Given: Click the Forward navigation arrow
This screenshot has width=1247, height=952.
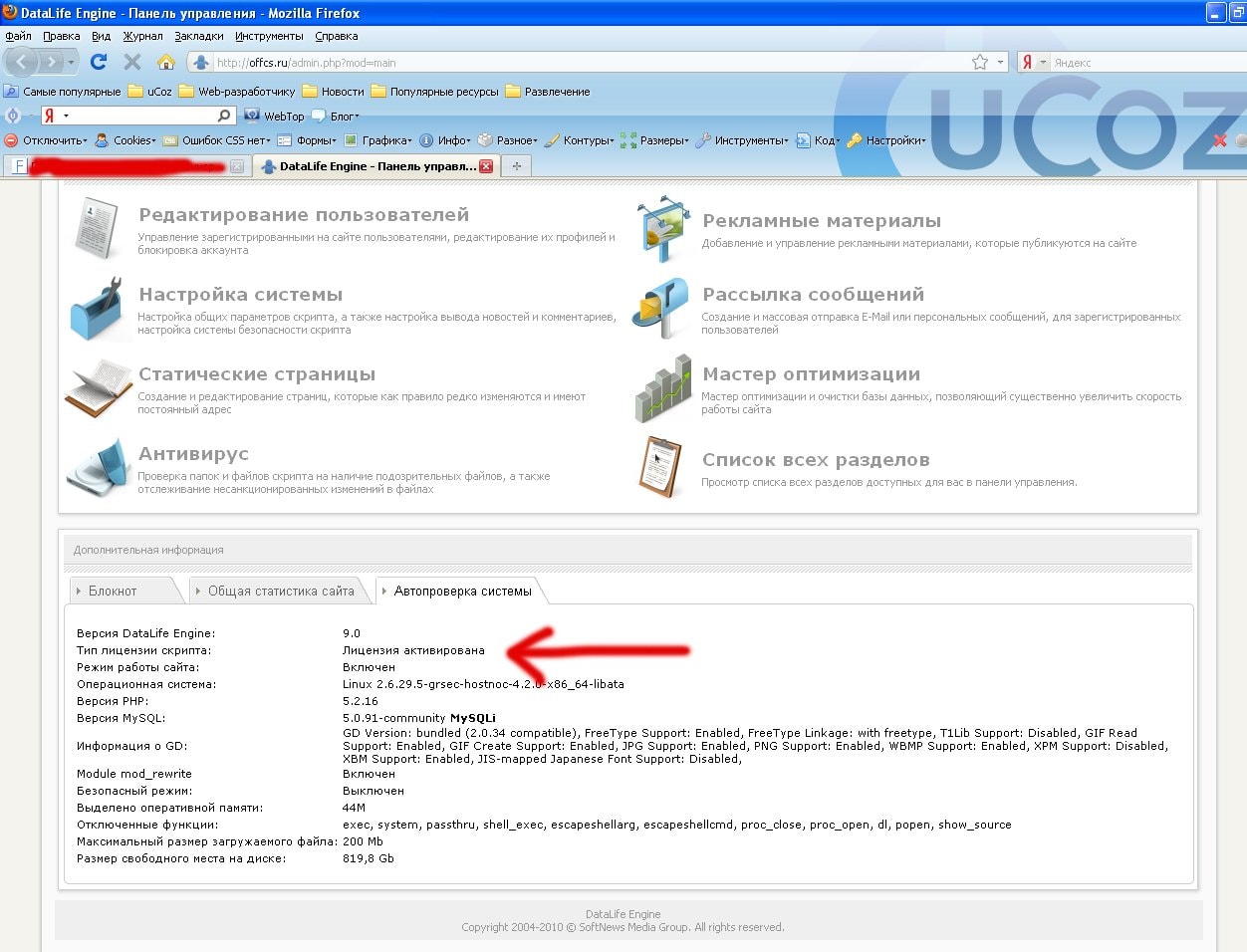Looking at the screenshot, I should (x=52, y=62).
